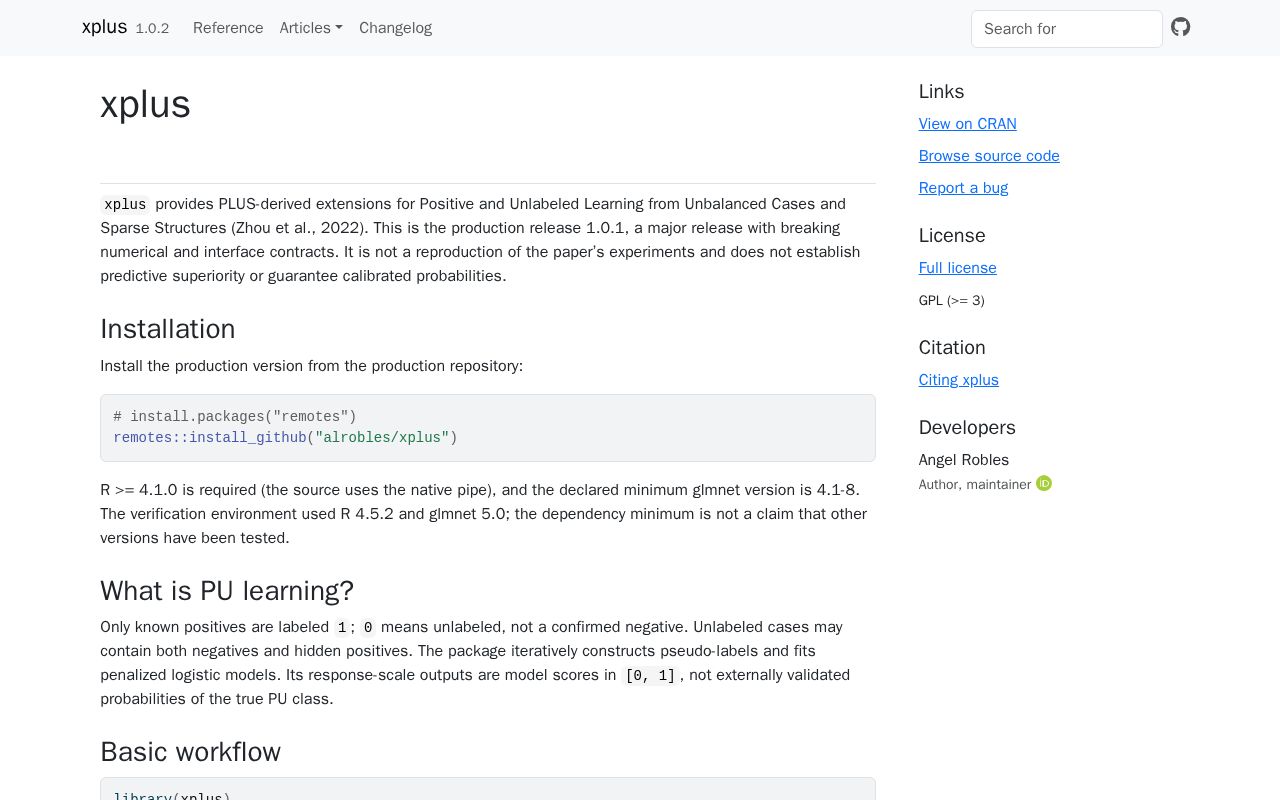The image size is (1280, 800).
Task: Click the Angel Robles developer name
Action: [964, 460]
